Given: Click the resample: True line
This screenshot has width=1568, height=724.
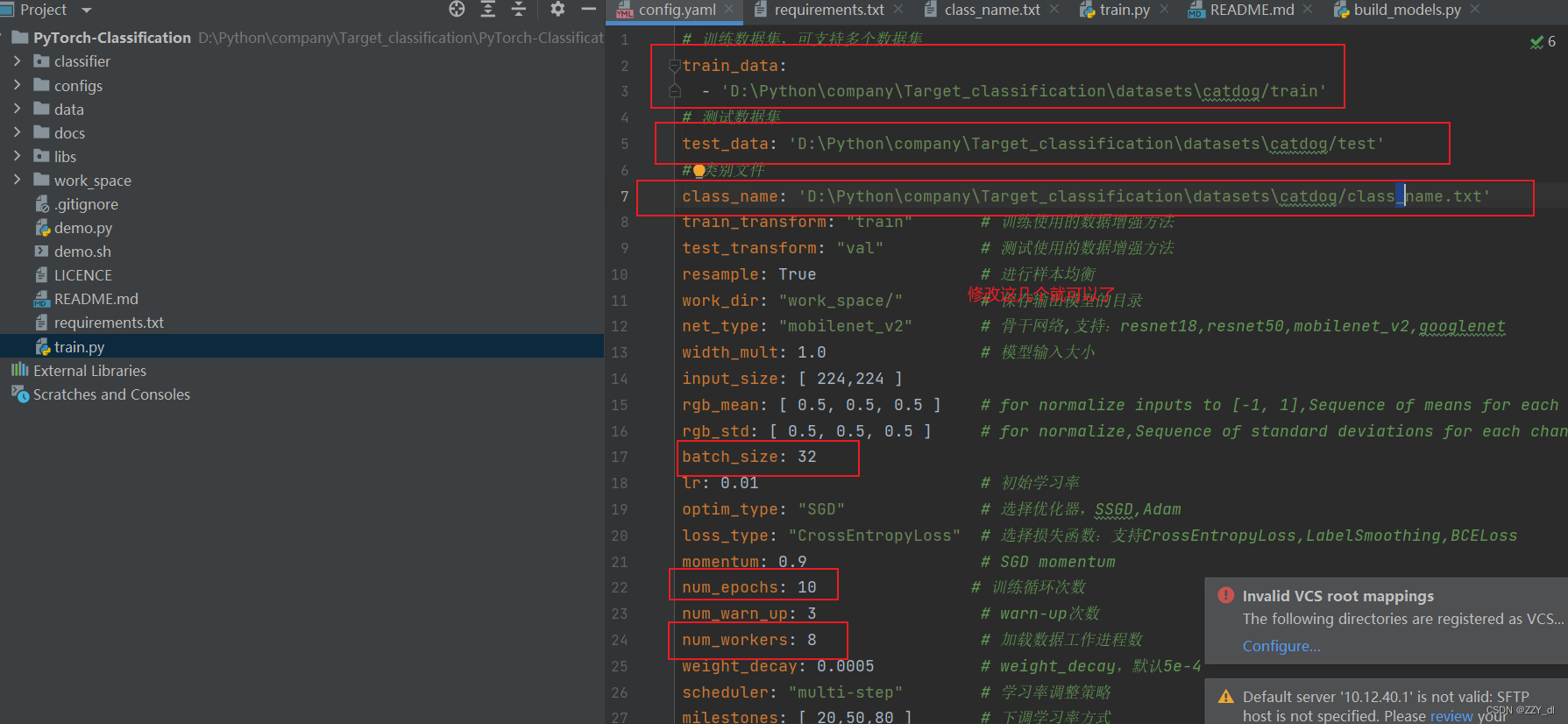Looking at the screenshot, I should 749,274.
